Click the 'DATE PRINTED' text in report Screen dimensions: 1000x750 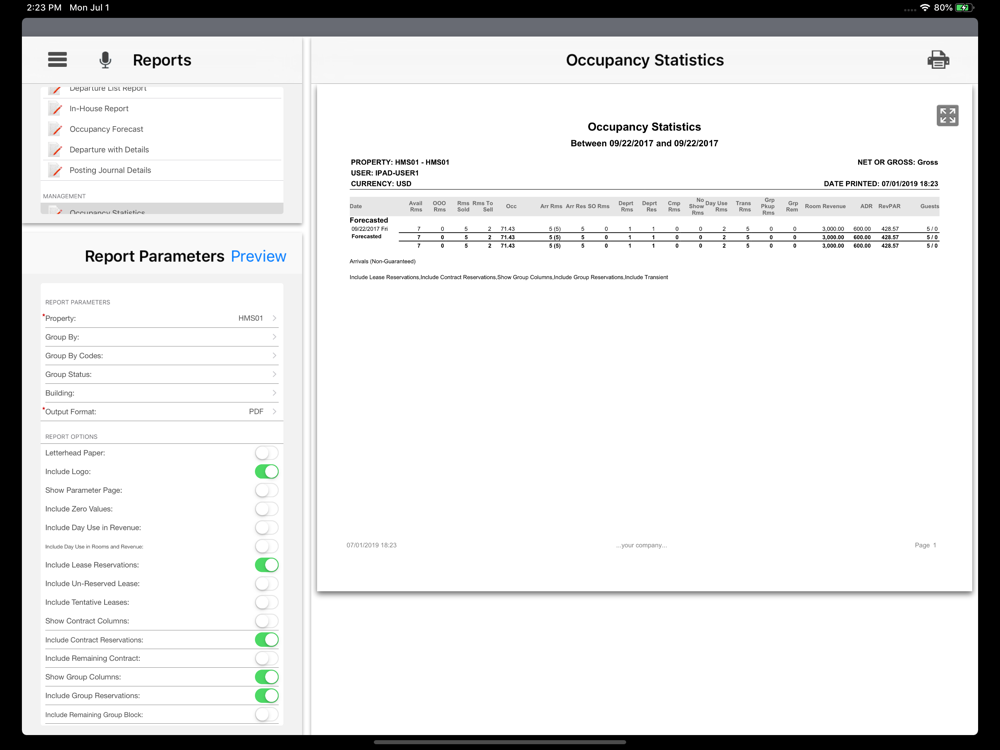pos(881,184)
